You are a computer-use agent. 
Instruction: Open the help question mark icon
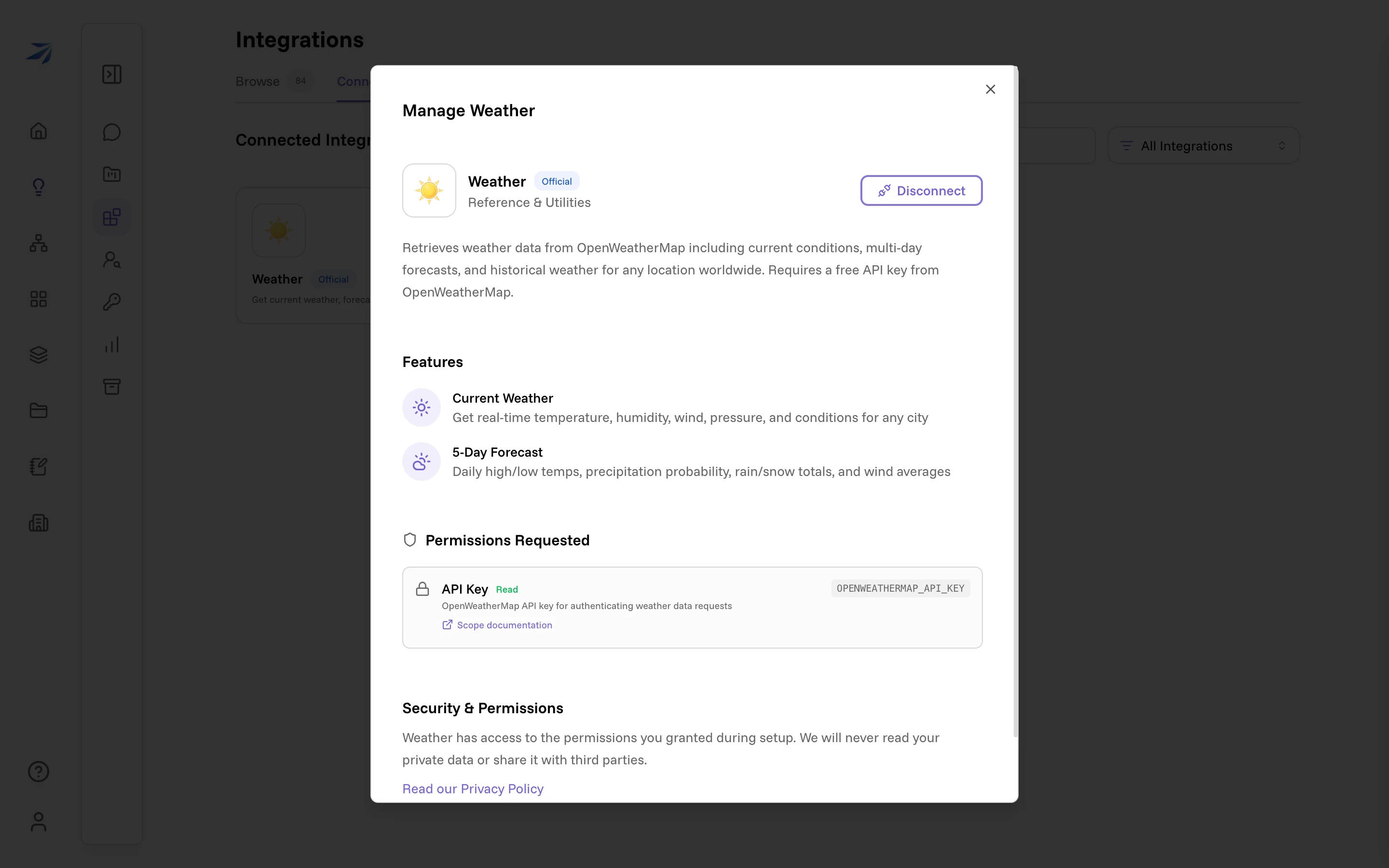pyautogui.click(x=39, y=772)
